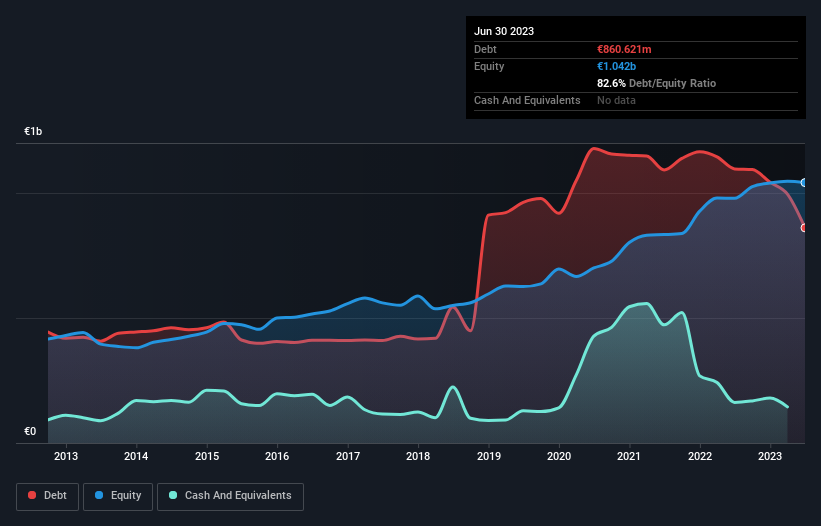Click the Debt label in tooltip
The width and height of the screenshot is (821, 526).
pyautogui.click(x=485, y=49)
